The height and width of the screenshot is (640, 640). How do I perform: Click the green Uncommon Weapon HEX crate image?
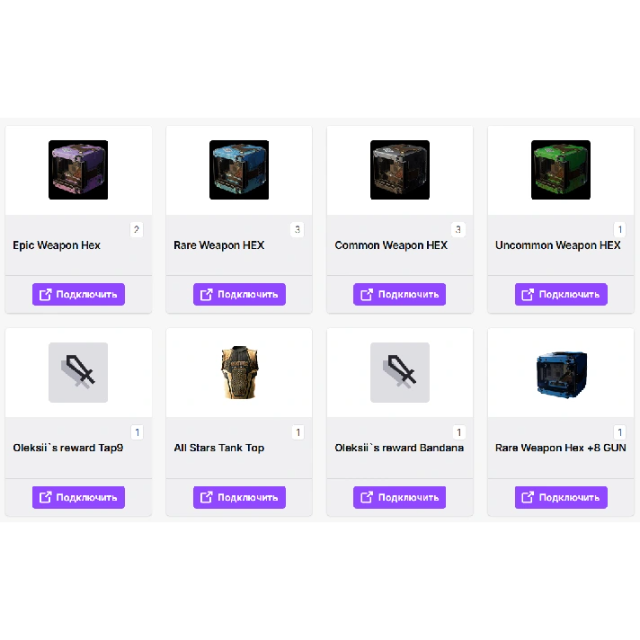click(560, 170)
